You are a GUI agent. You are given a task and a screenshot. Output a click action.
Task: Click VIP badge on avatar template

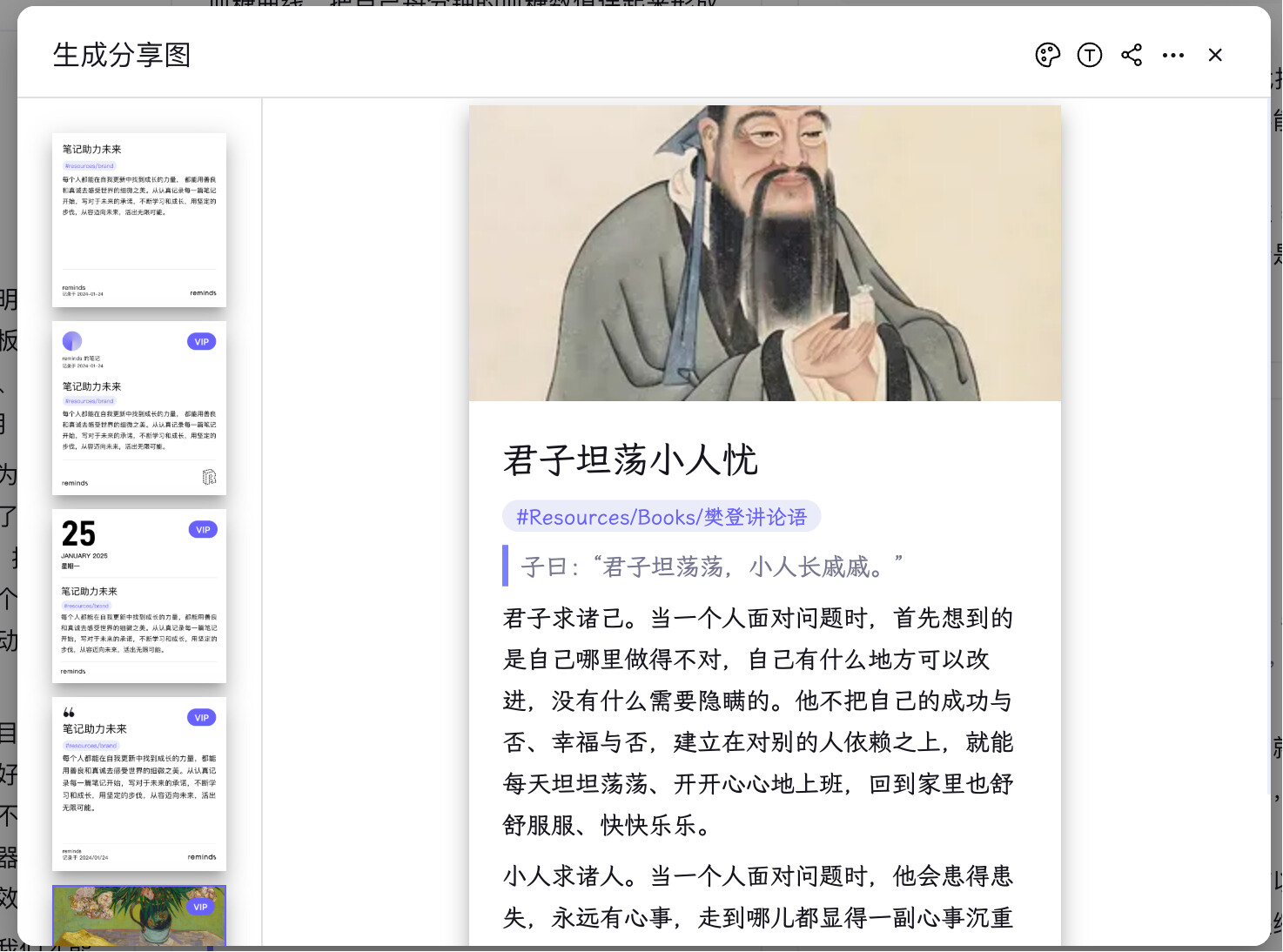pyautogui.click(x=202, y=342)
